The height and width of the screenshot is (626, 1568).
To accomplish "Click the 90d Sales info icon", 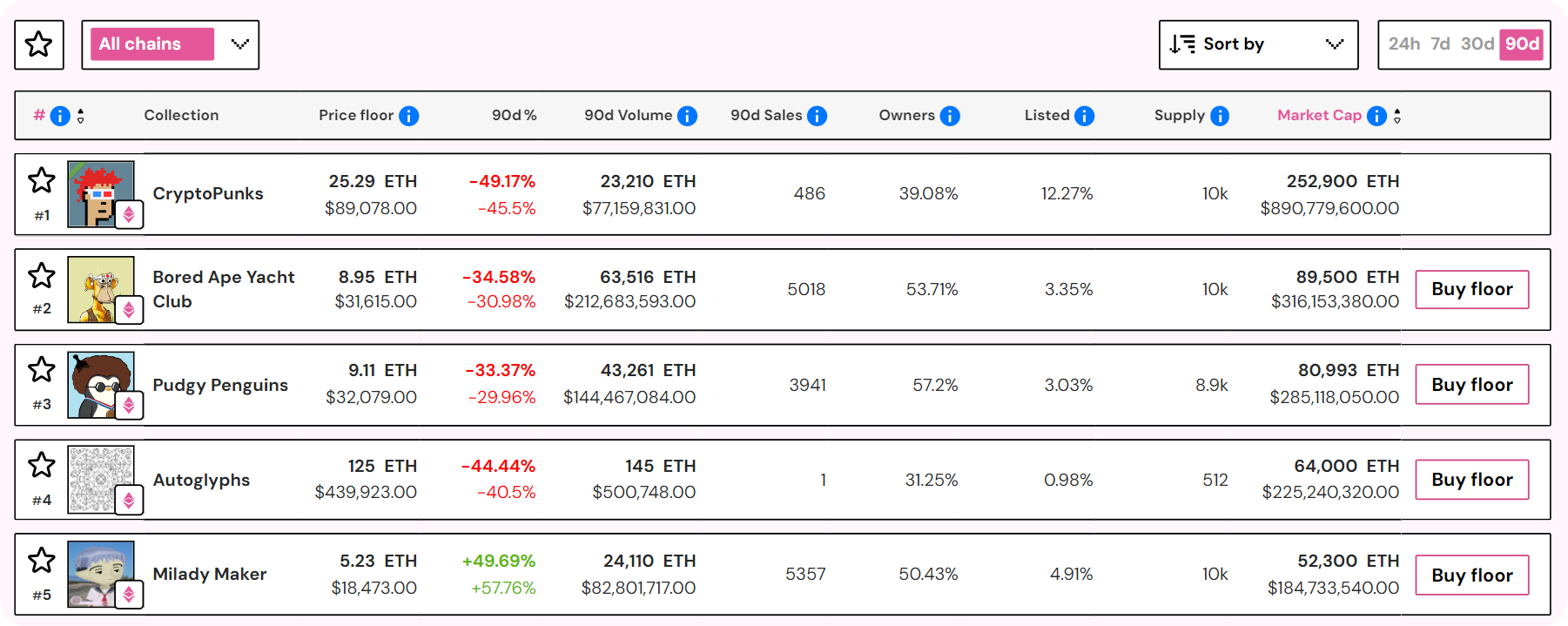I will [817, 116].
